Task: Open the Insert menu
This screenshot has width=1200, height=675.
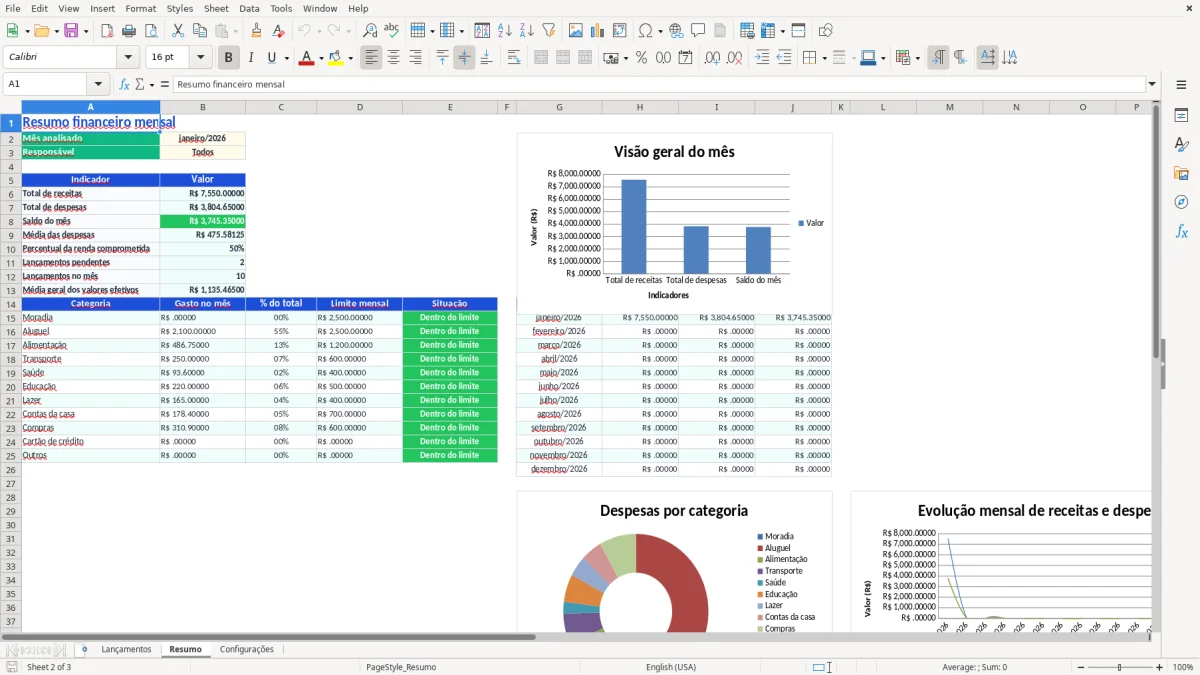Action: pos(102,8)
